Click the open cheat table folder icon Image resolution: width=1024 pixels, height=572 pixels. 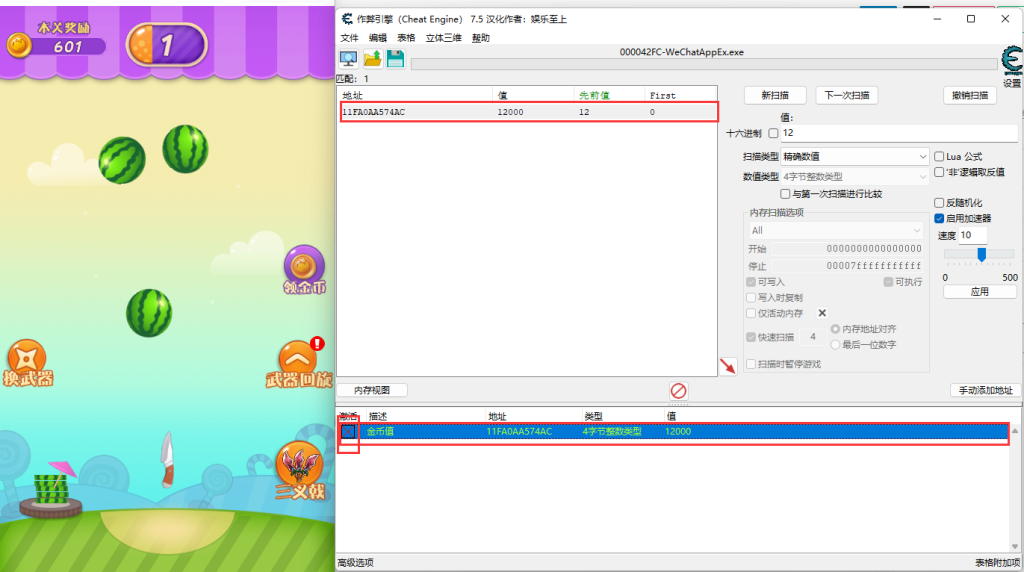(x=372, y=59)
